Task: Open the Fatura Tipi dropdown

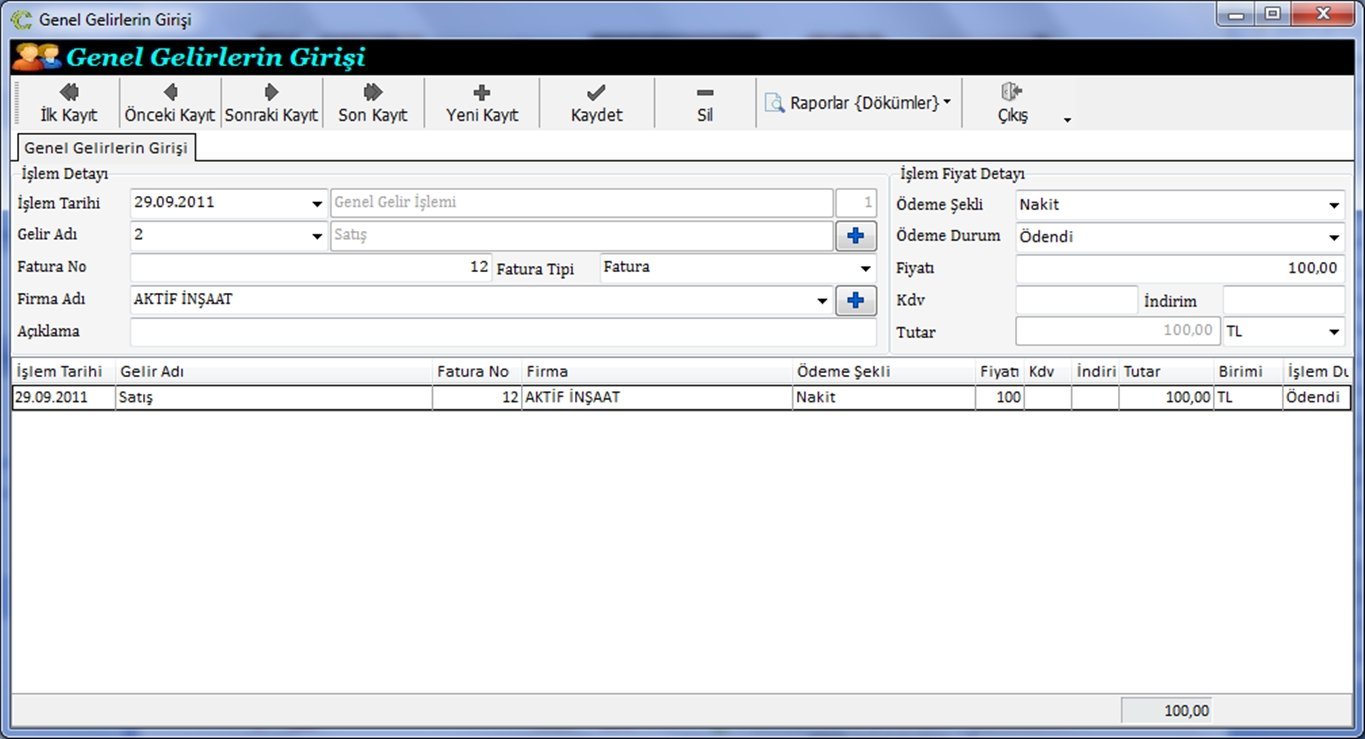Action: pyautogui.click(x=865, y=269)
